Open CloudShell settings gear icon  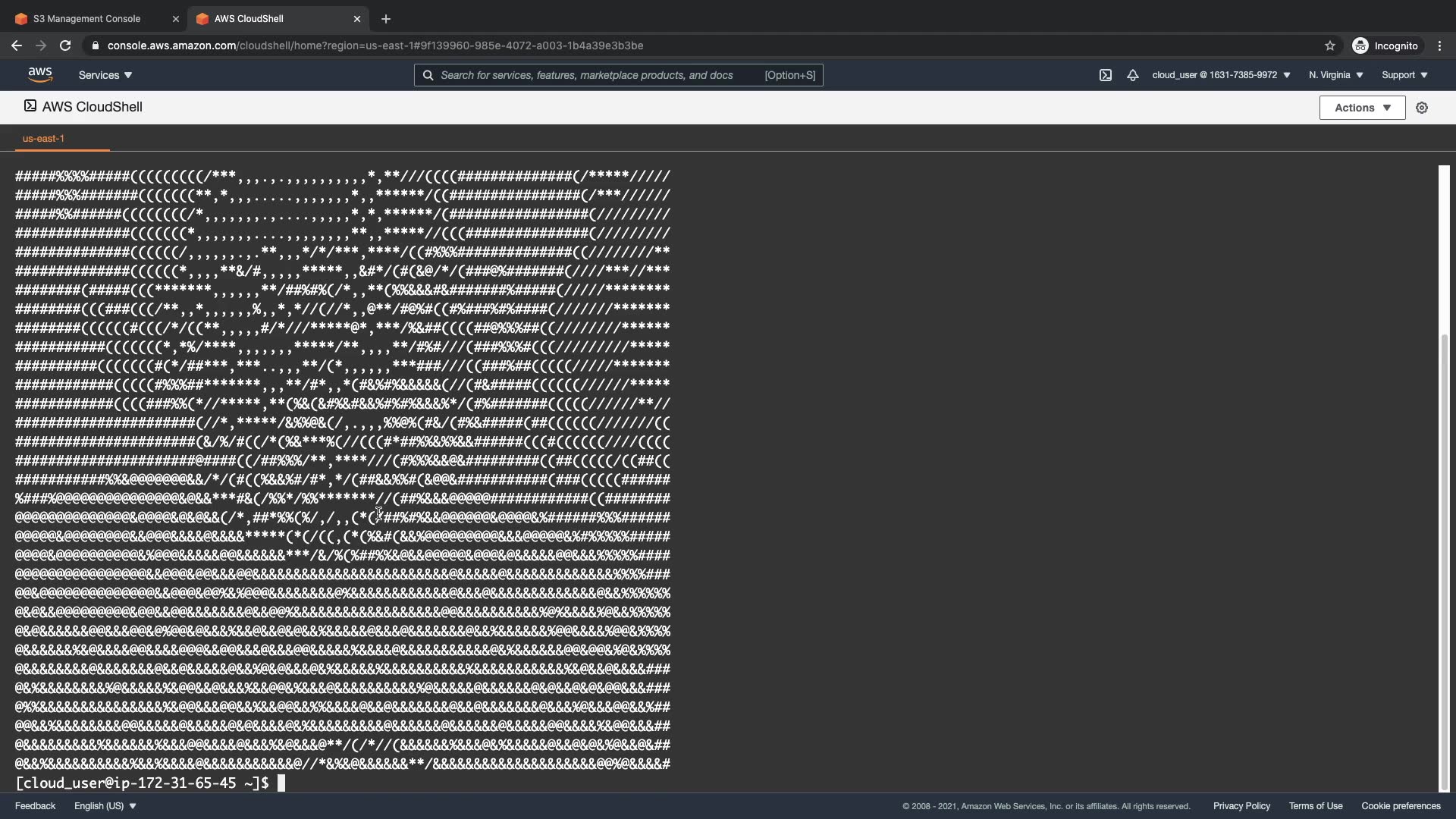click(x=1422, y=108)
